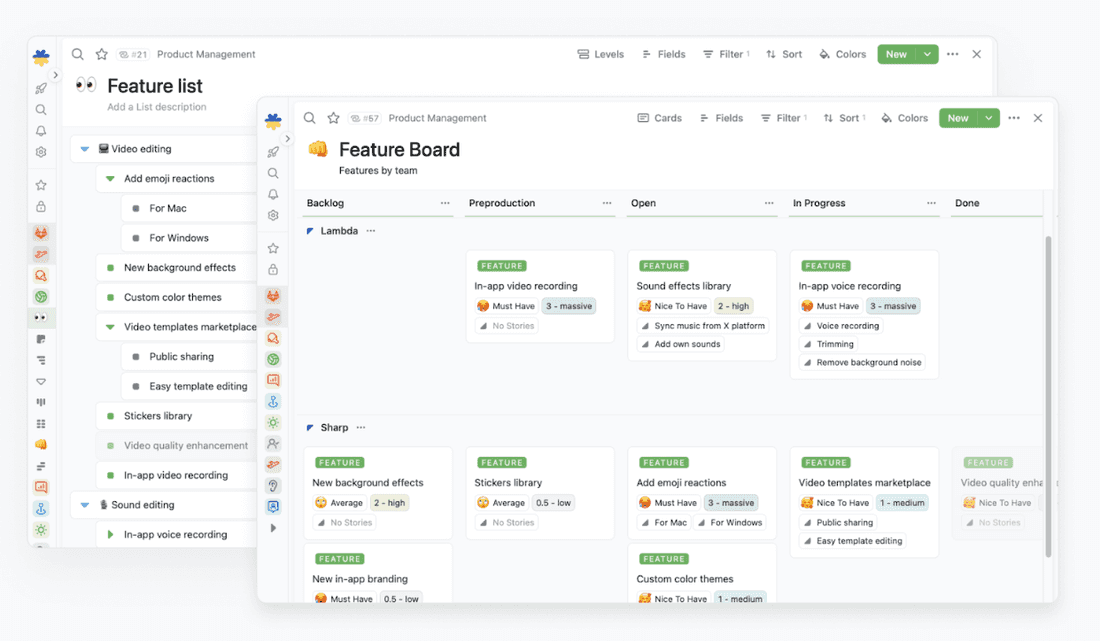Open the New button dropdown arrow
Screen dimensions: 1100x641
926,54
